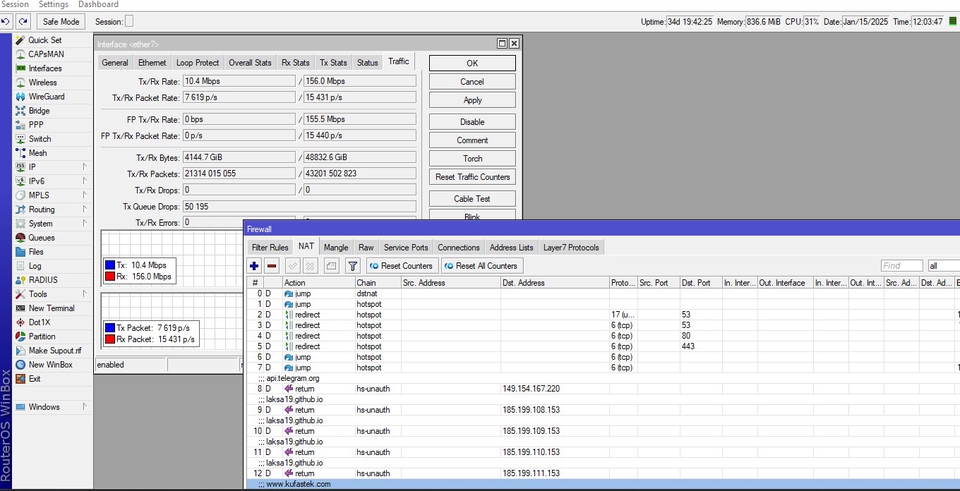
Task: Expand IP submenu
Action: pyautogui.click(x=84, y=167)
